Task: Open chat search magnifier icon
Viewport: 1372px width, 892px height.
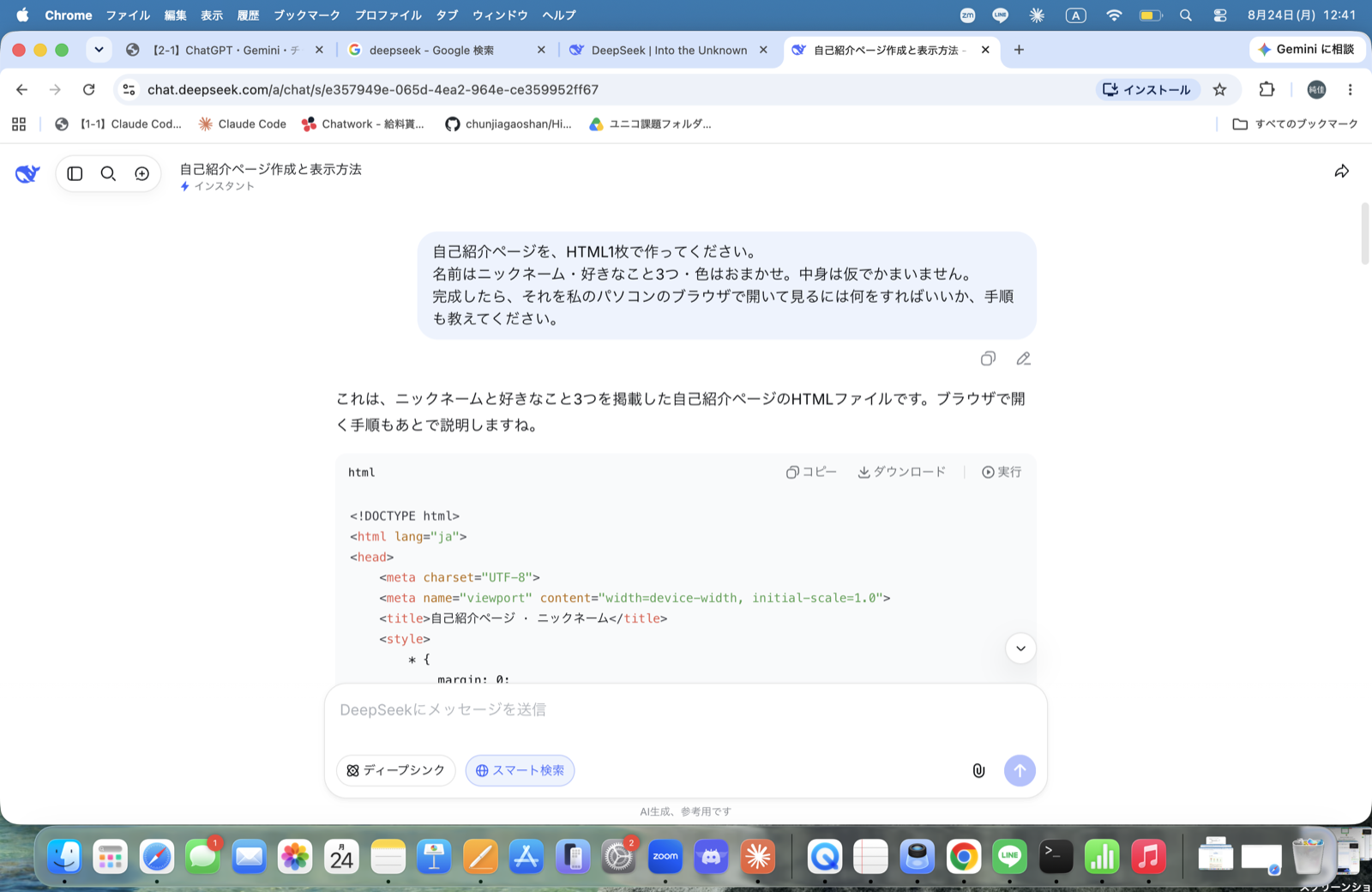Action: pos(108,174)
